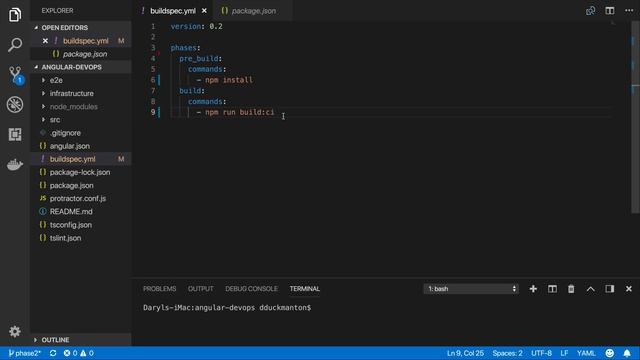Viewport: 640px width, 360px height.
Task: Close the terminal panel
Action: click(x=629, y=289)
